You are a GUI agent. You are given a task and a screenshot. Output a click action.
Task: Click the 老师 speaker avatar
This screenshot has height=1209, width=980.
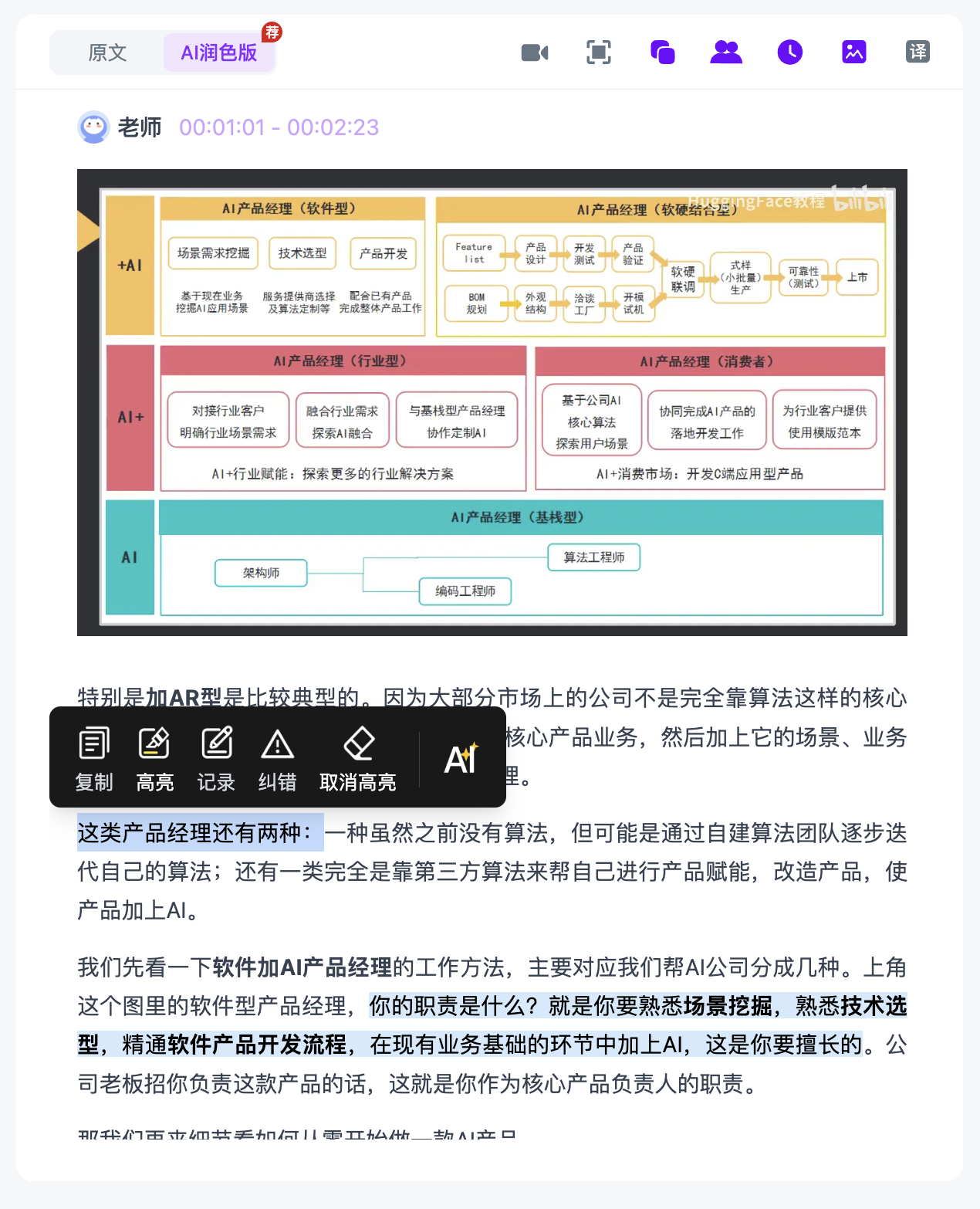point(94,127)
